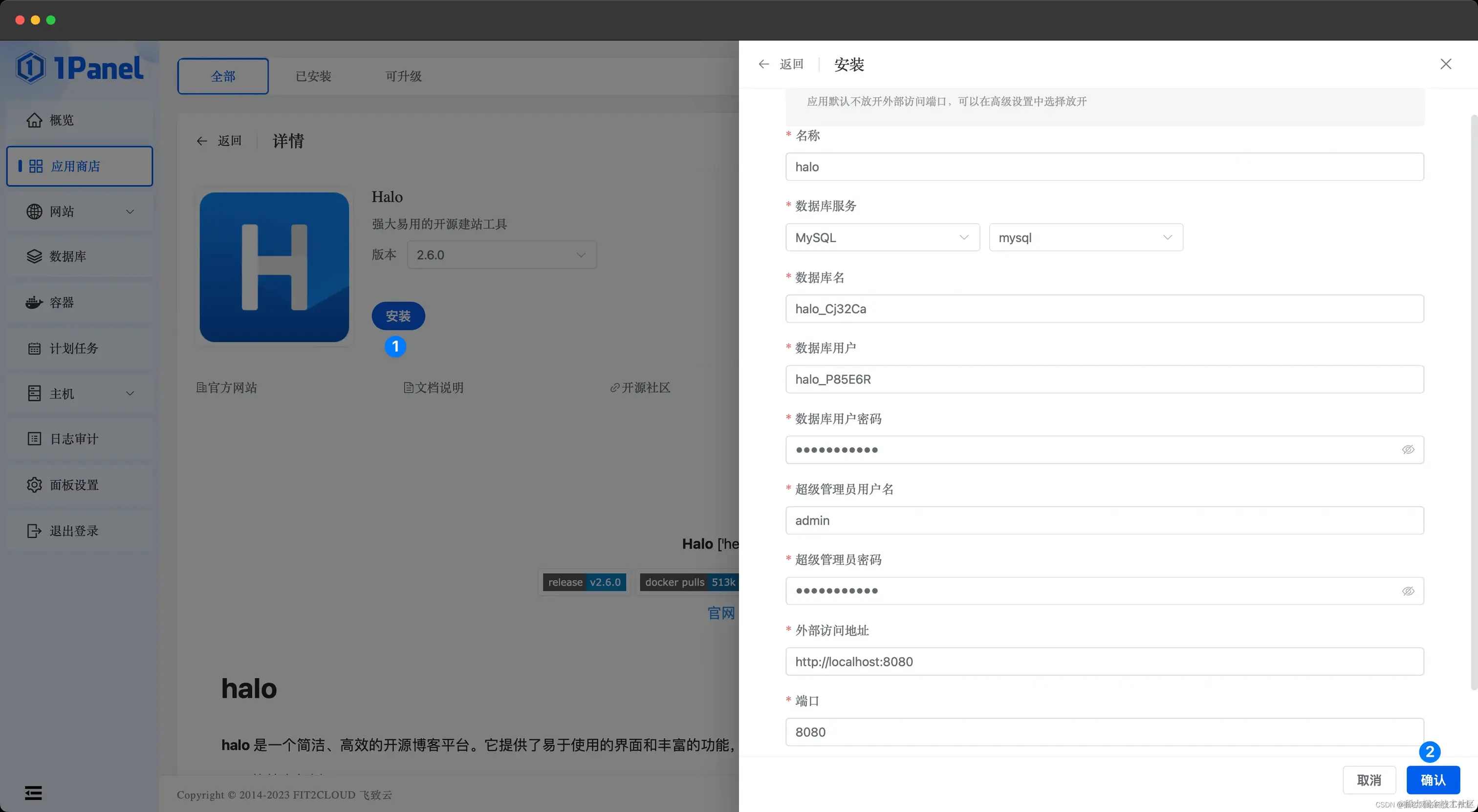This screenshot has width=1478, height=812.
Task: Reveal the 数据库用户密码 password with eye icon
Action: (1409, 449)
